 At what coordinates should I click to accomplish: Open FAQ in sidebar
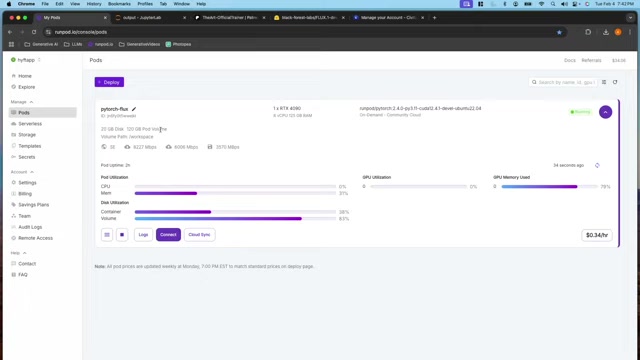(x=23, y=275)
